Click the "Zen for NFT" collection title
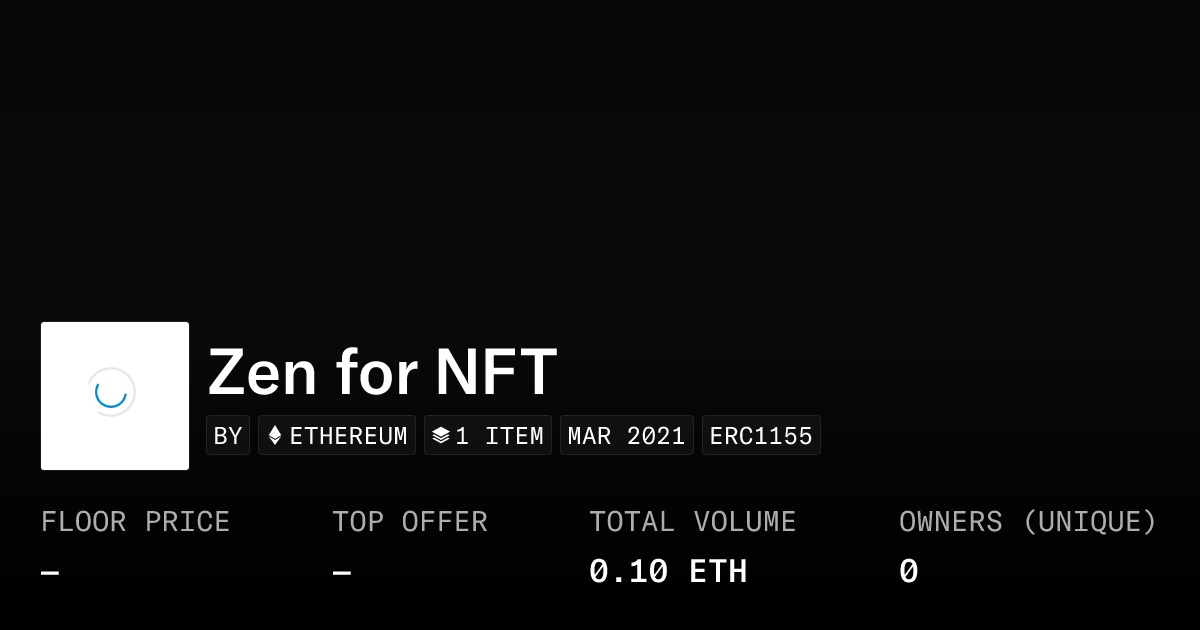Image resolution: width=1200 pixels, height=630 pixels. pyautogui.click(x=382, y=372)
